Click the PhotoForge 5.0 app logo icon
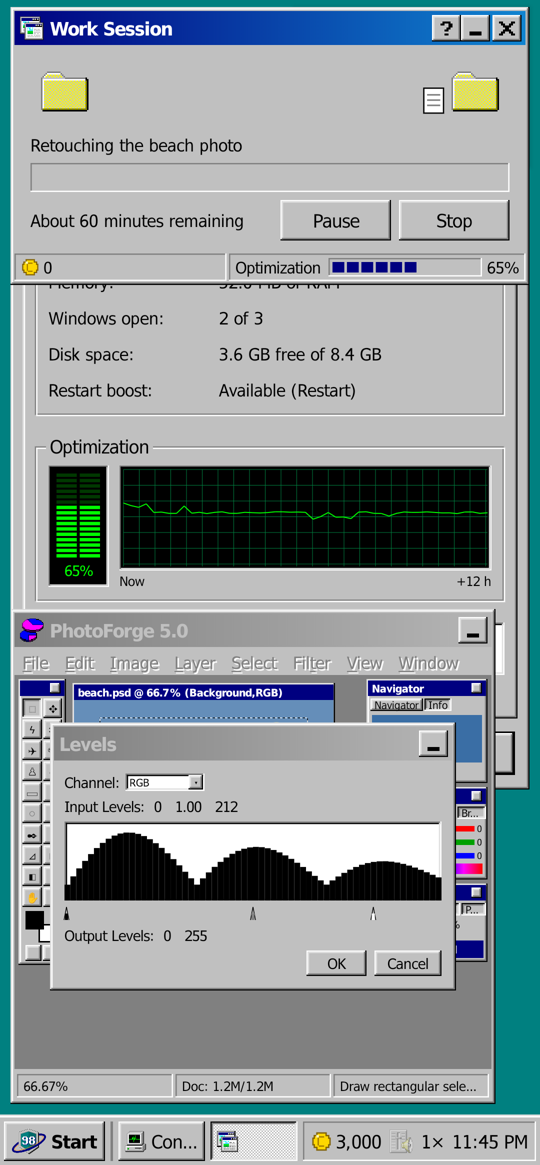540x1165 pixels. click(32, 632)
